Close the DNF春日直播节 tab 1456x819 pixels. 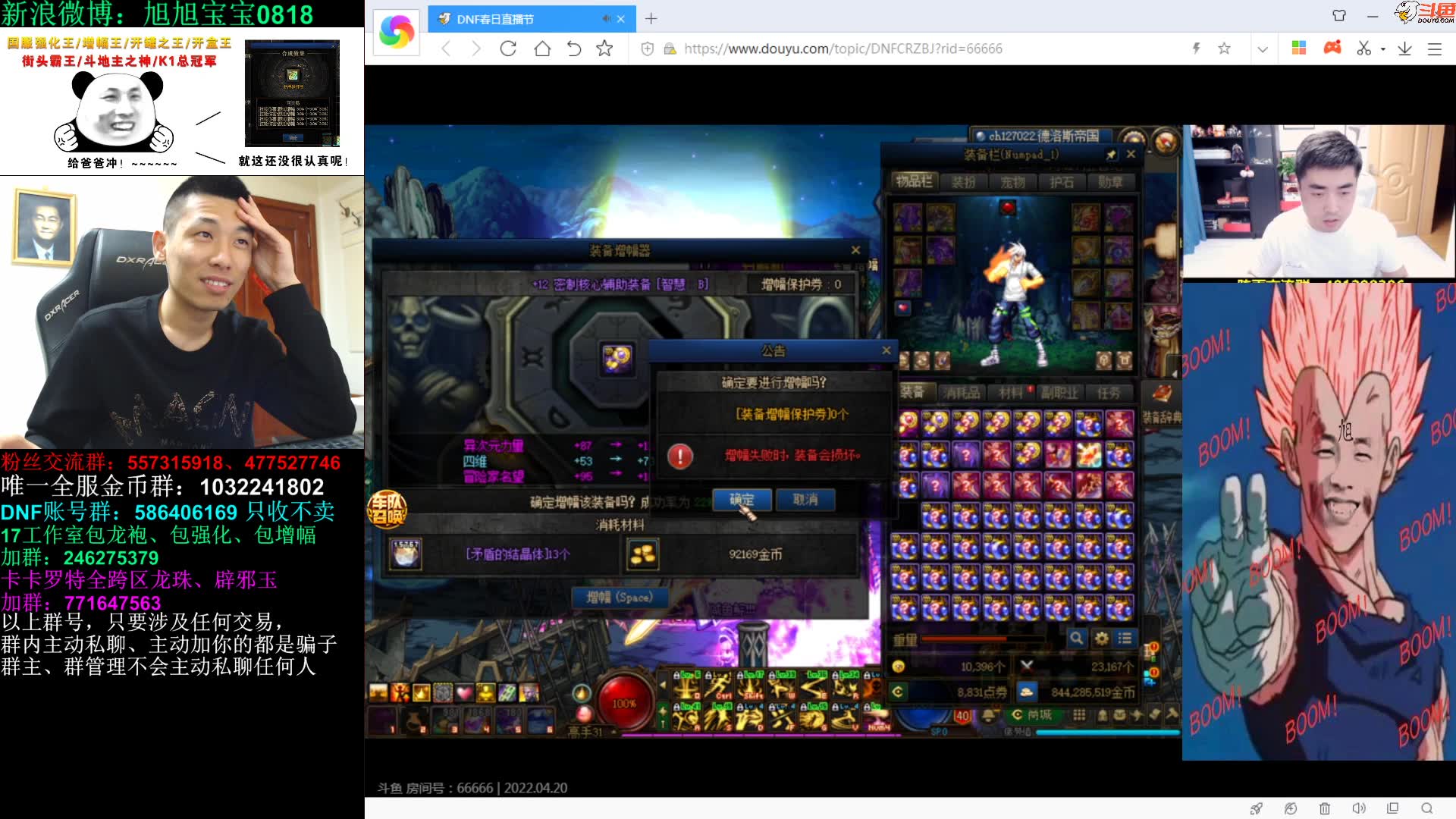pos(621,19)
